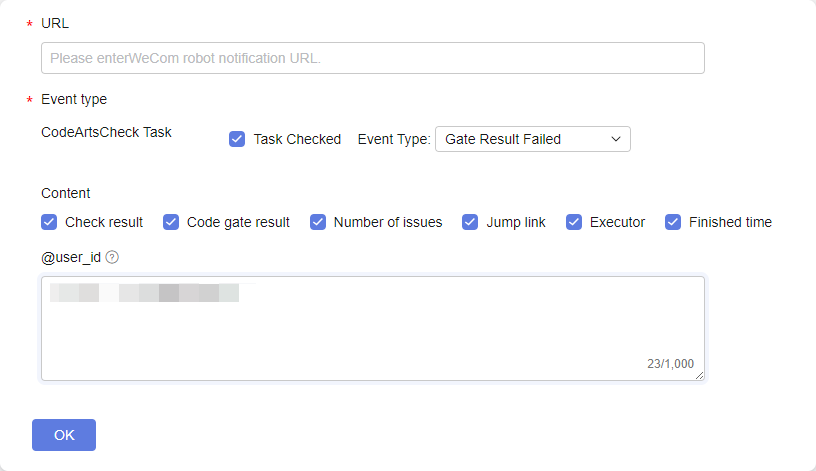Click the CodeArtsCheck Task label
The height and width of the screenshot is (471, 816).
(x=106, y=132)
